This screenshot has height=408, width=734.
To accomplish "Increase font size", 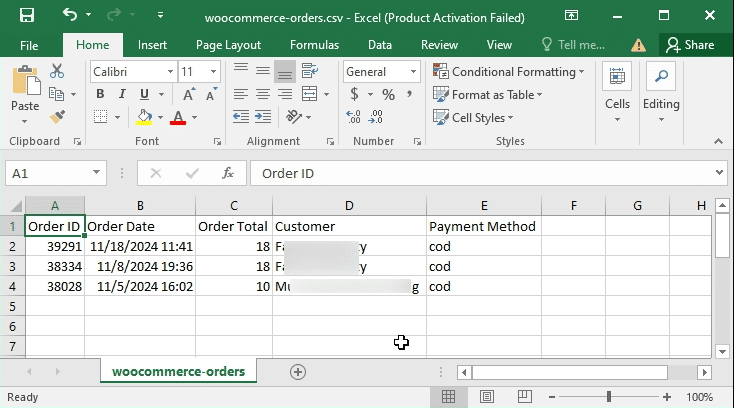I will coord(189,95).
